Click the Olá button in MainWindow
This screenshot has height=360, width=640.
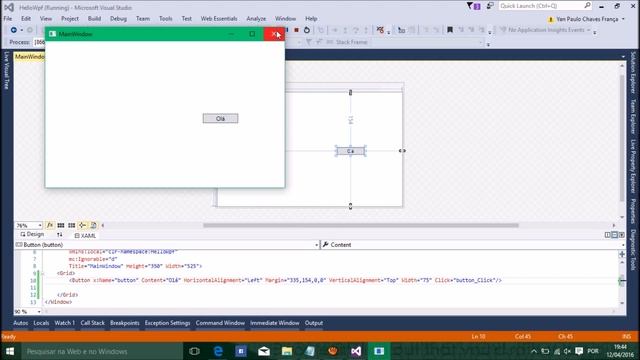pyautogui.click(x=220, y=118)
